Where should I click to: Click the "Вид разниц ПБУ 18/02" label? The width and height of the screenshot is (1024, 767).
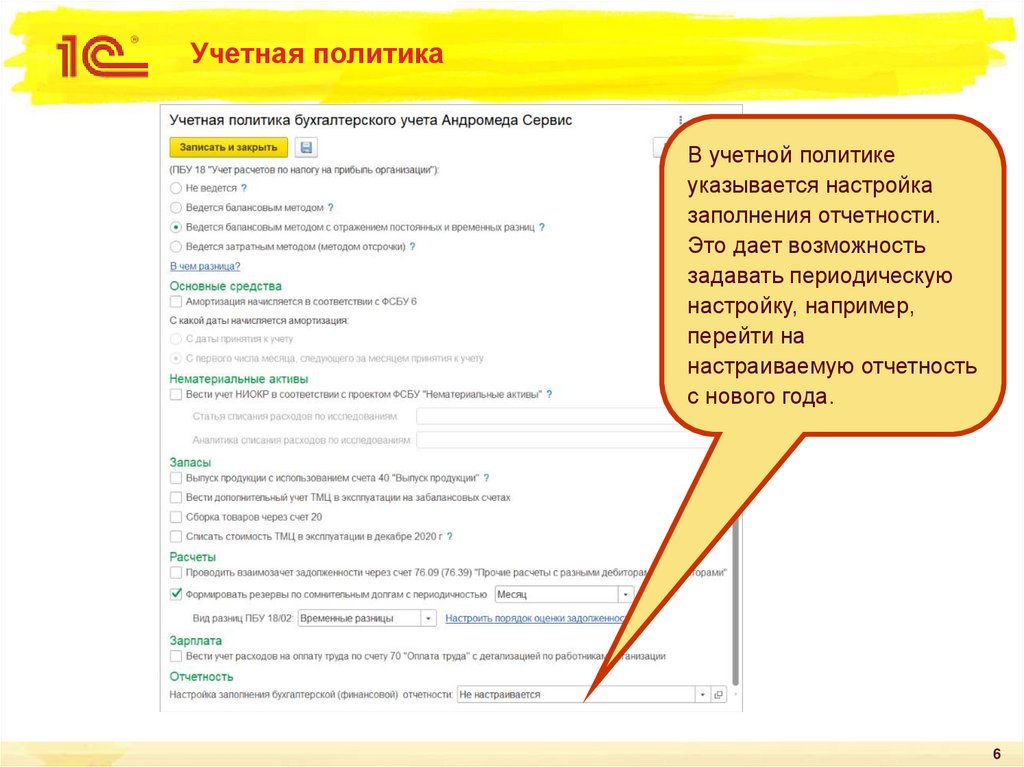243,618
